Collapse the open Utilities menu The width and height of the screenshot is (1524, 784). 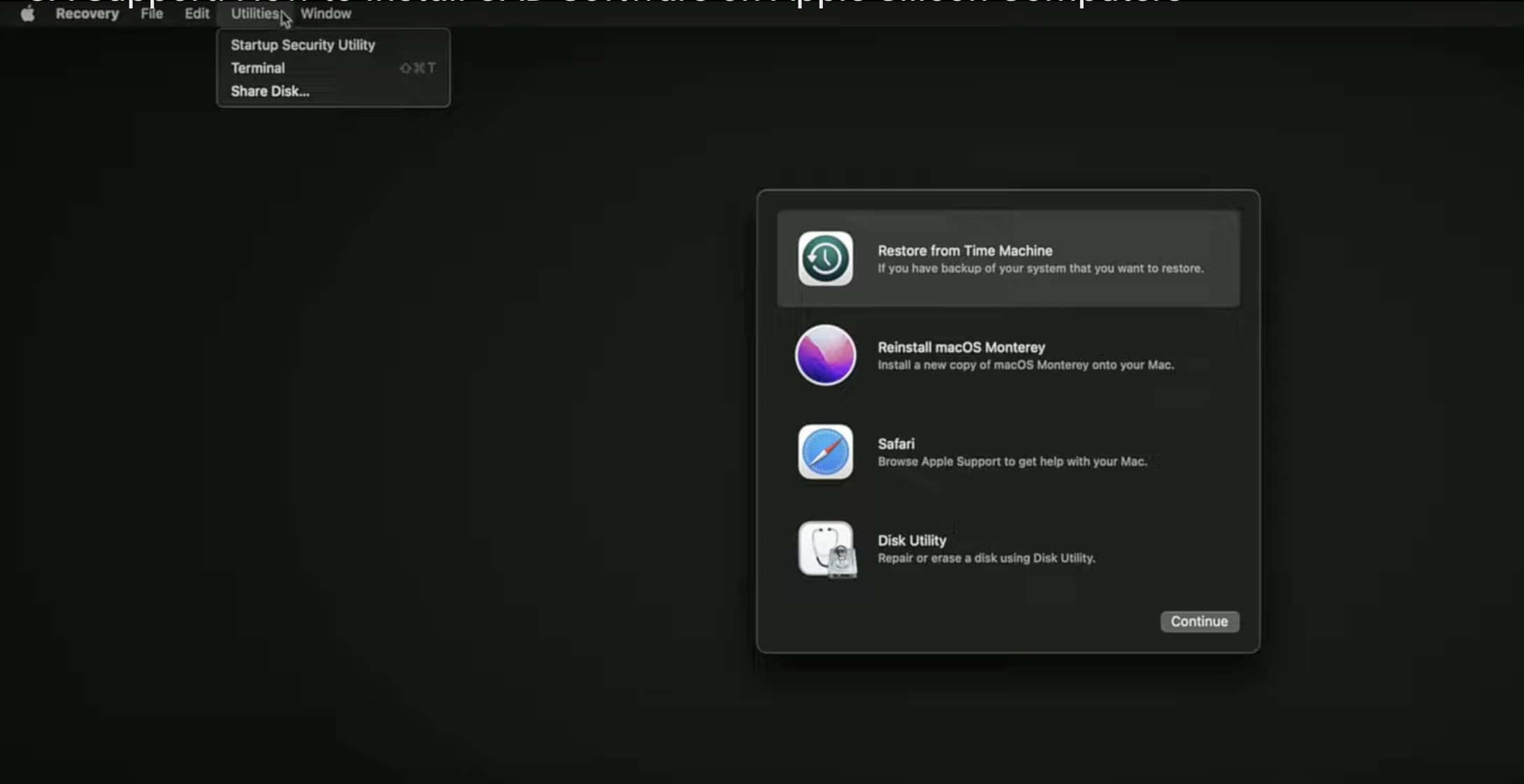pyautogui.click(x=255, y=14)
